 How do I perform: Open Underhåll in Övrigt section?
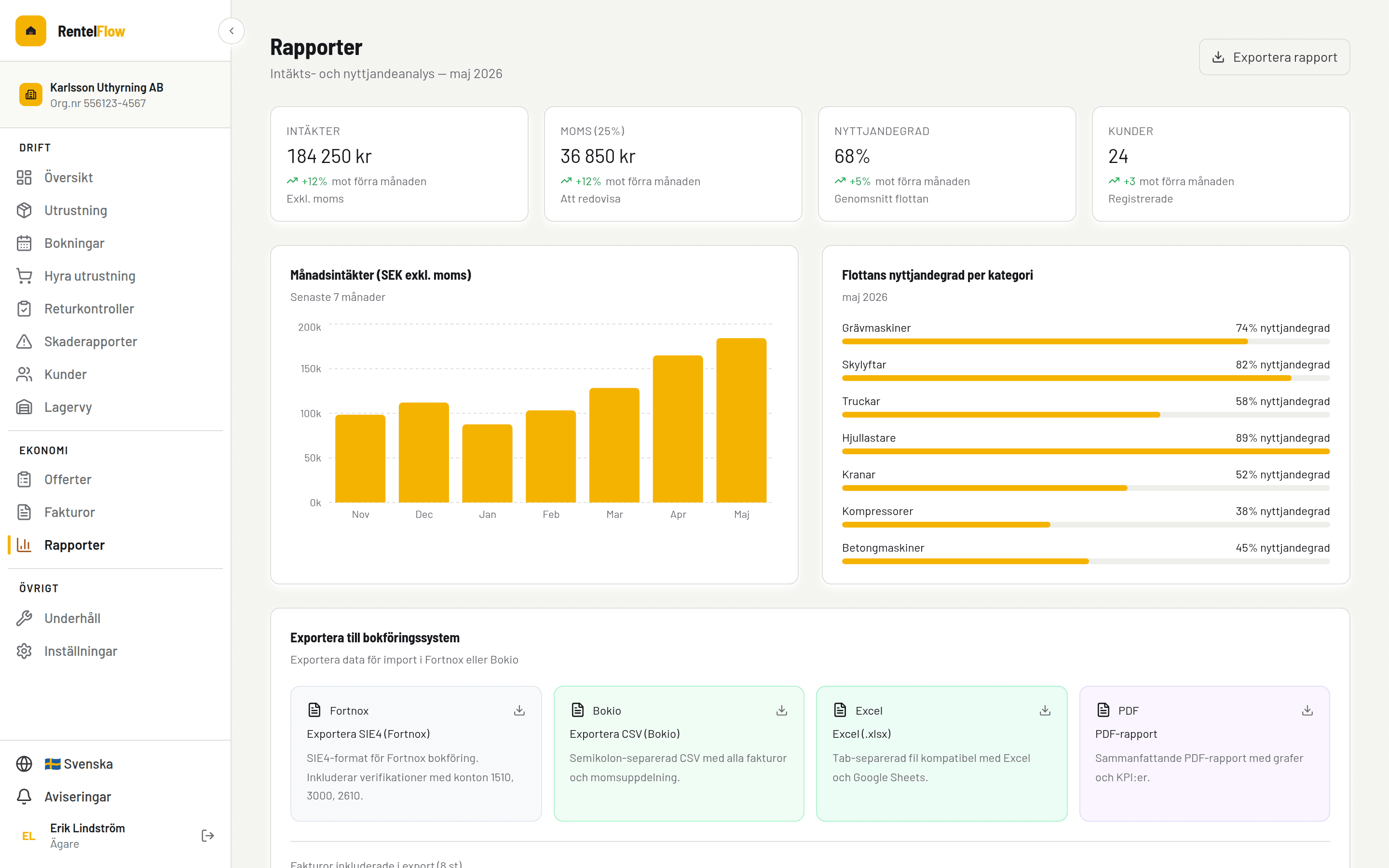[x=115, y=618]
